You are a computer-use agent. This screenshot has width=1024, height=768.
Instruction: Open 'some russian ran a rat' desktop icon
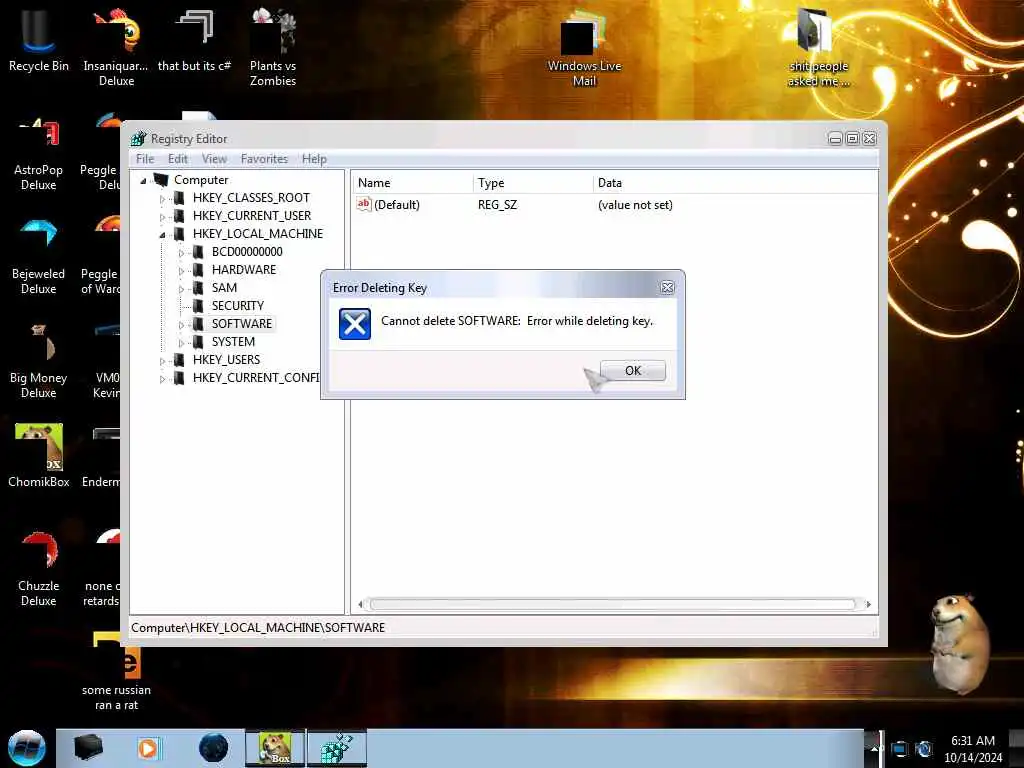tap(116, 671)
